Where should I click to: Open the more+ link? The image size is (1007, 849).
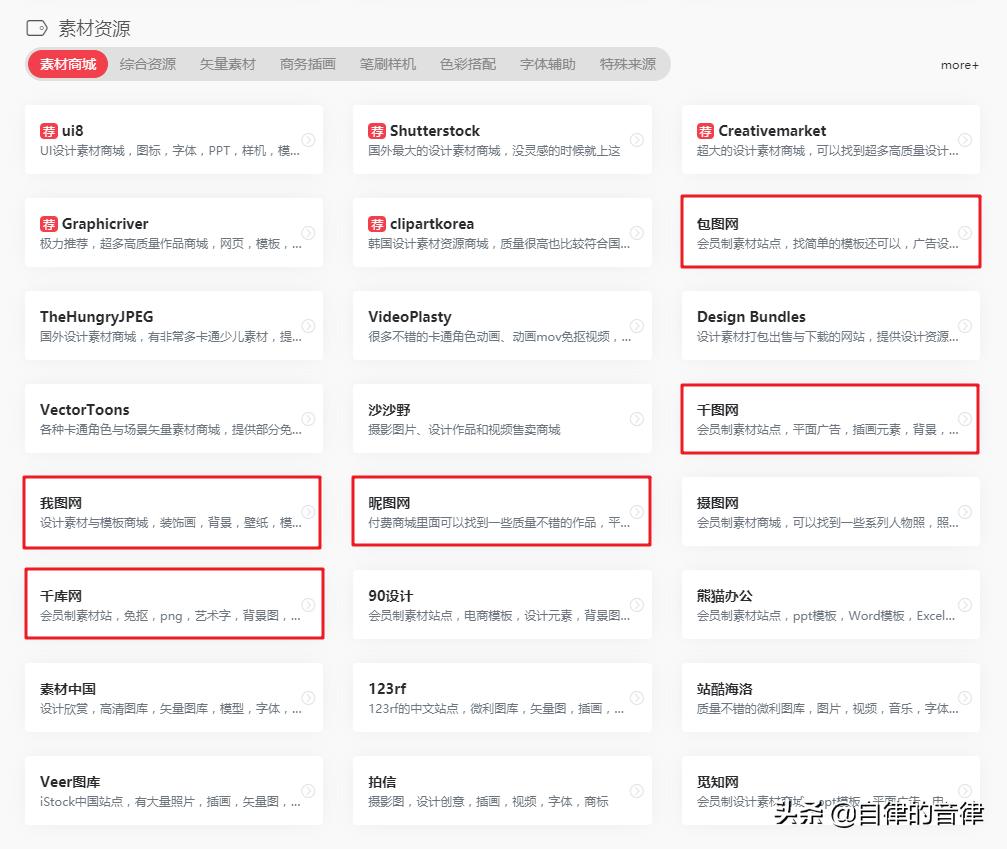pos(959,65)
